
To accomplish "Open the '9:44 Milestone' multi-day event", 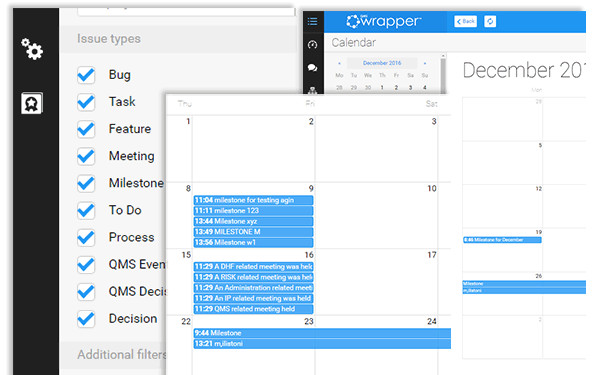I will pos(322,333).
